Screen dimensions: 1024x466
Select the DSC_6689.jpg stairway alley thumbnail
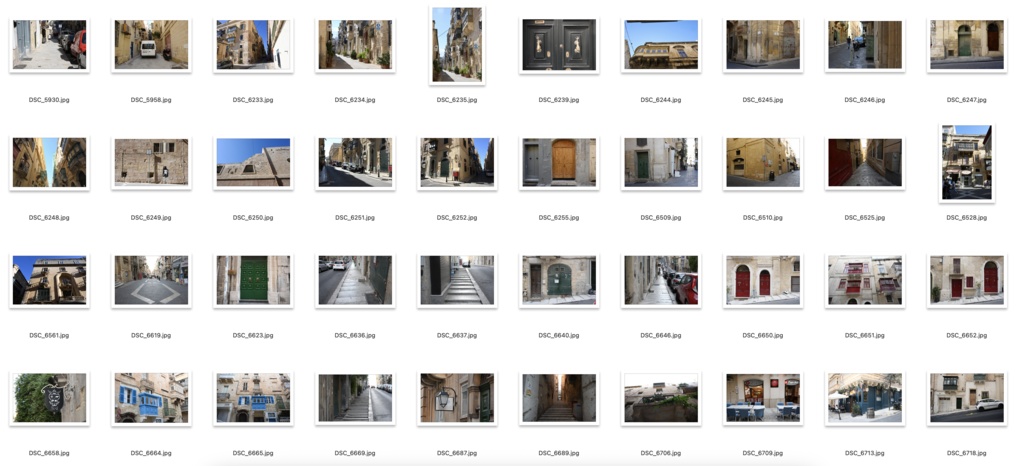[559, 397]
